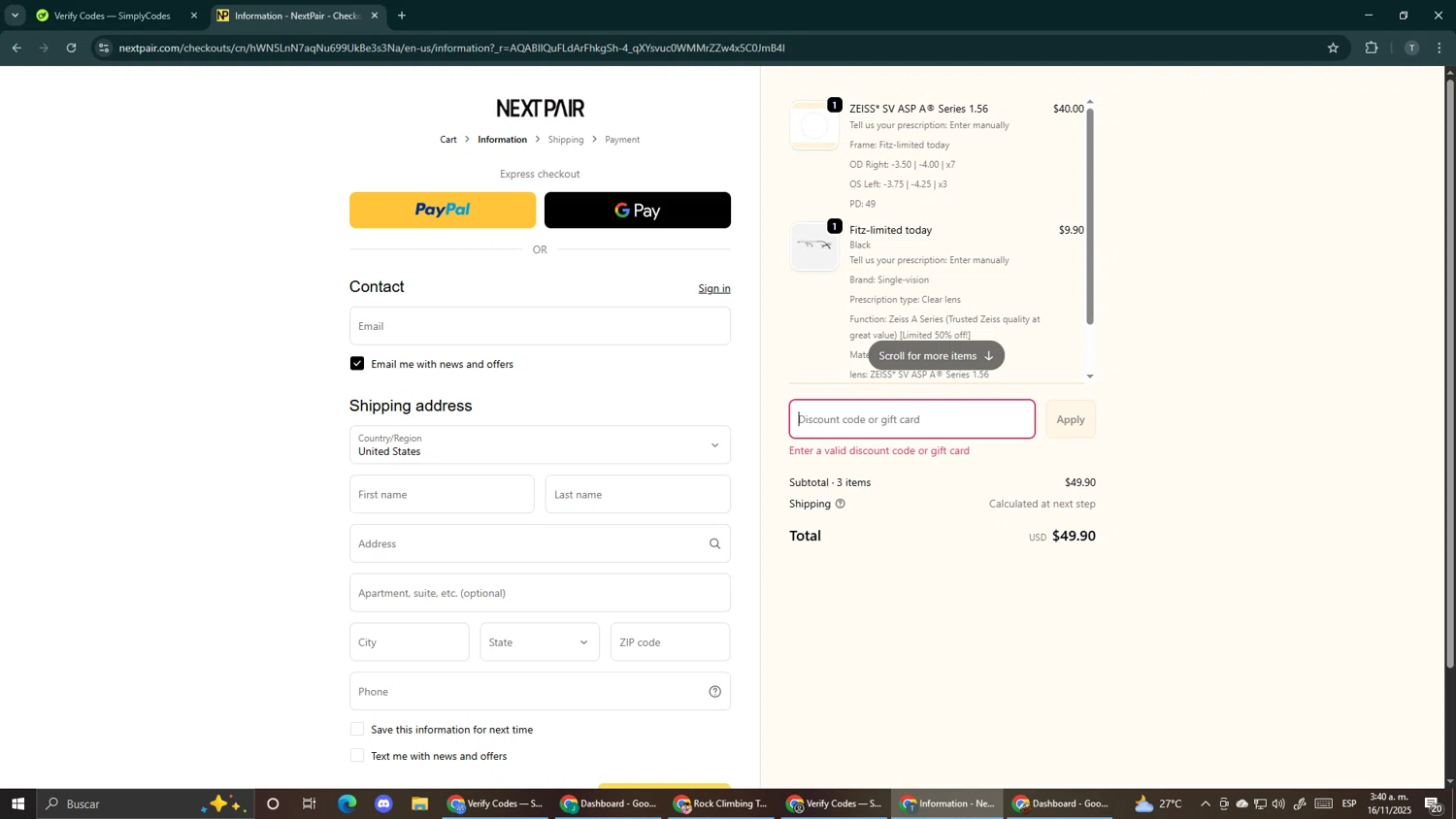Uncheck Email me with news and offers

[357, 364]
